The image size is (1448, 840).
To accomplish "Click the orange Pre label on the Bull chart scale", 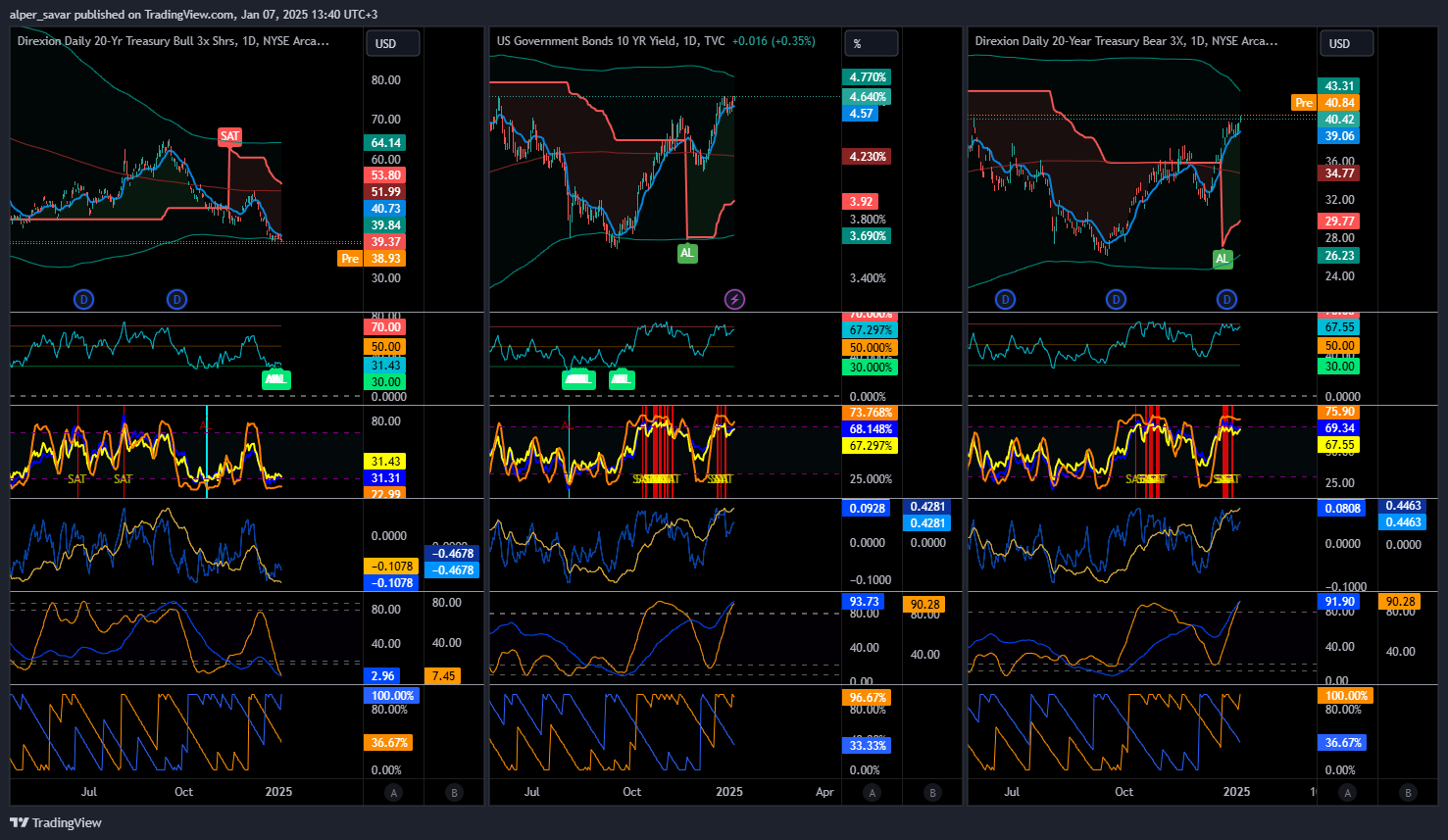I will (x=350, y=259).
